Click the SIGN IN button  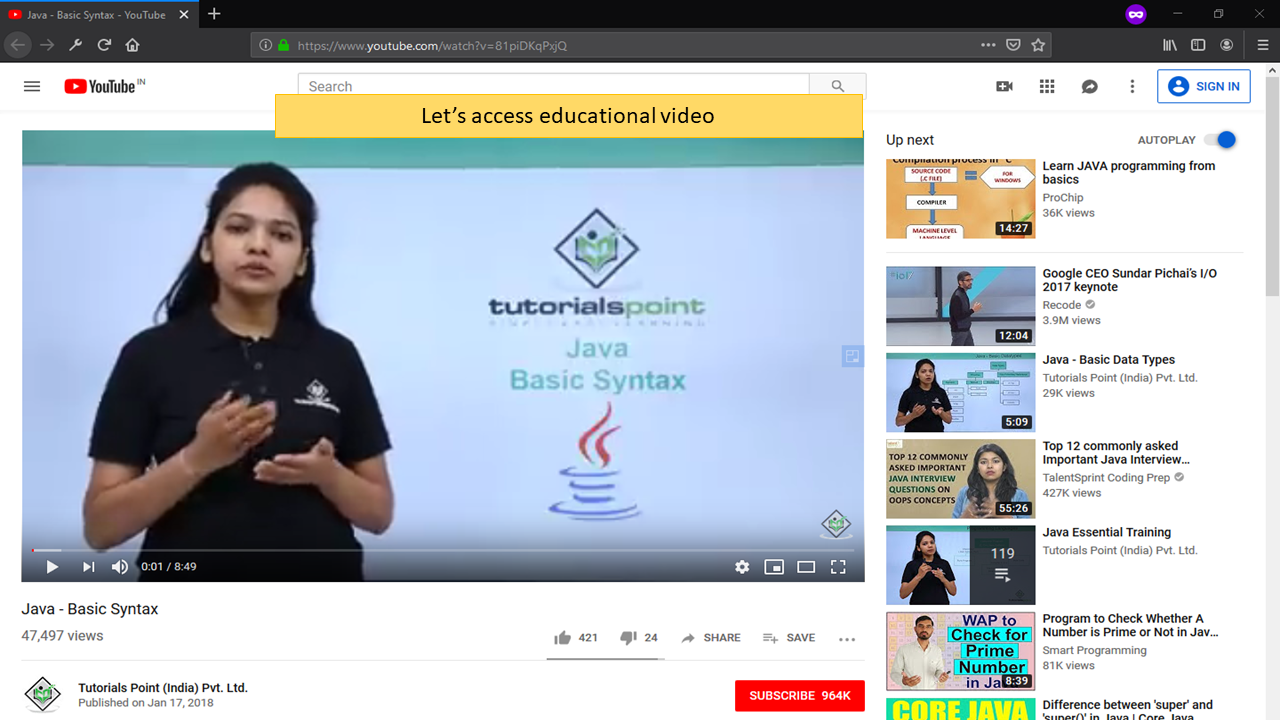tap(1204, 86)
